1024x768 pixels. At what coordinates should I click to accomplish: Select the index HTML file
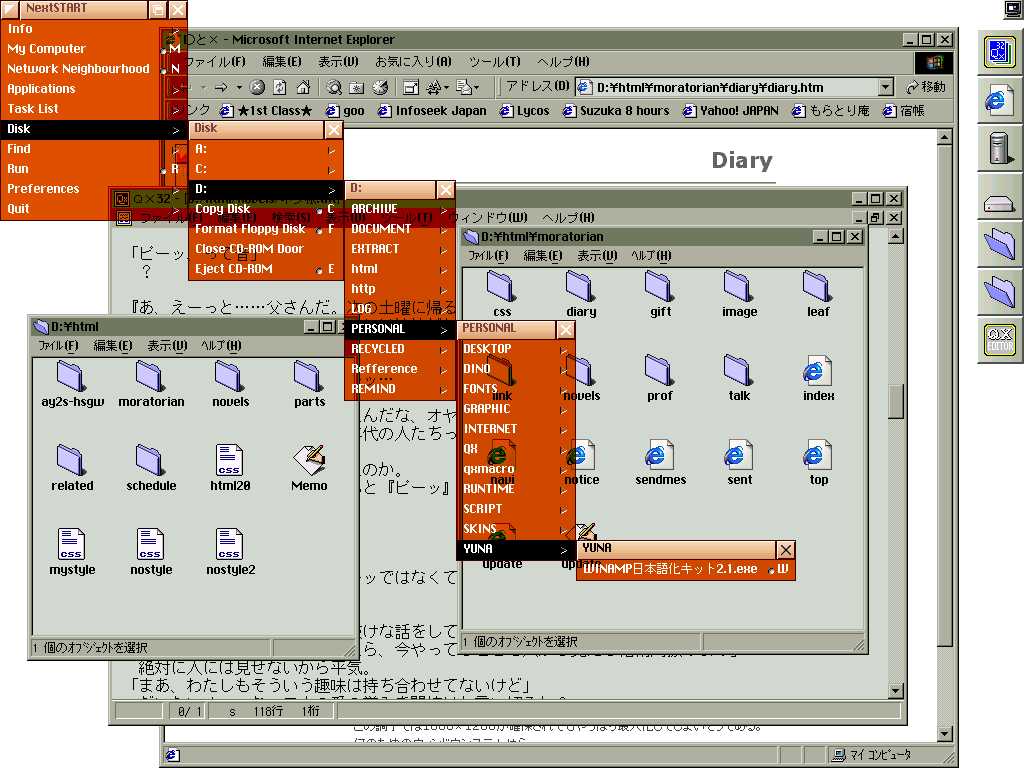(818, 379)
